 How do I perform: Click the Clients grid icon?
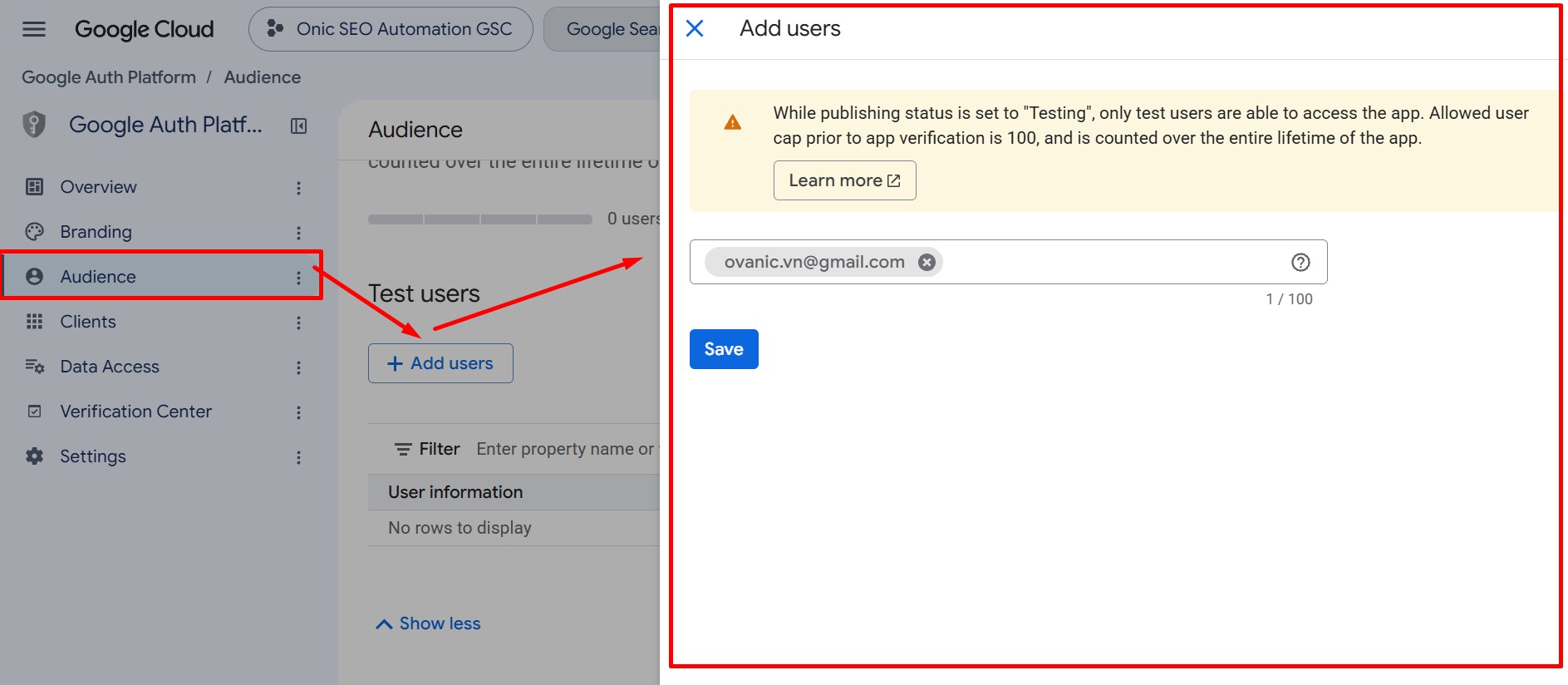click(34, 322)
